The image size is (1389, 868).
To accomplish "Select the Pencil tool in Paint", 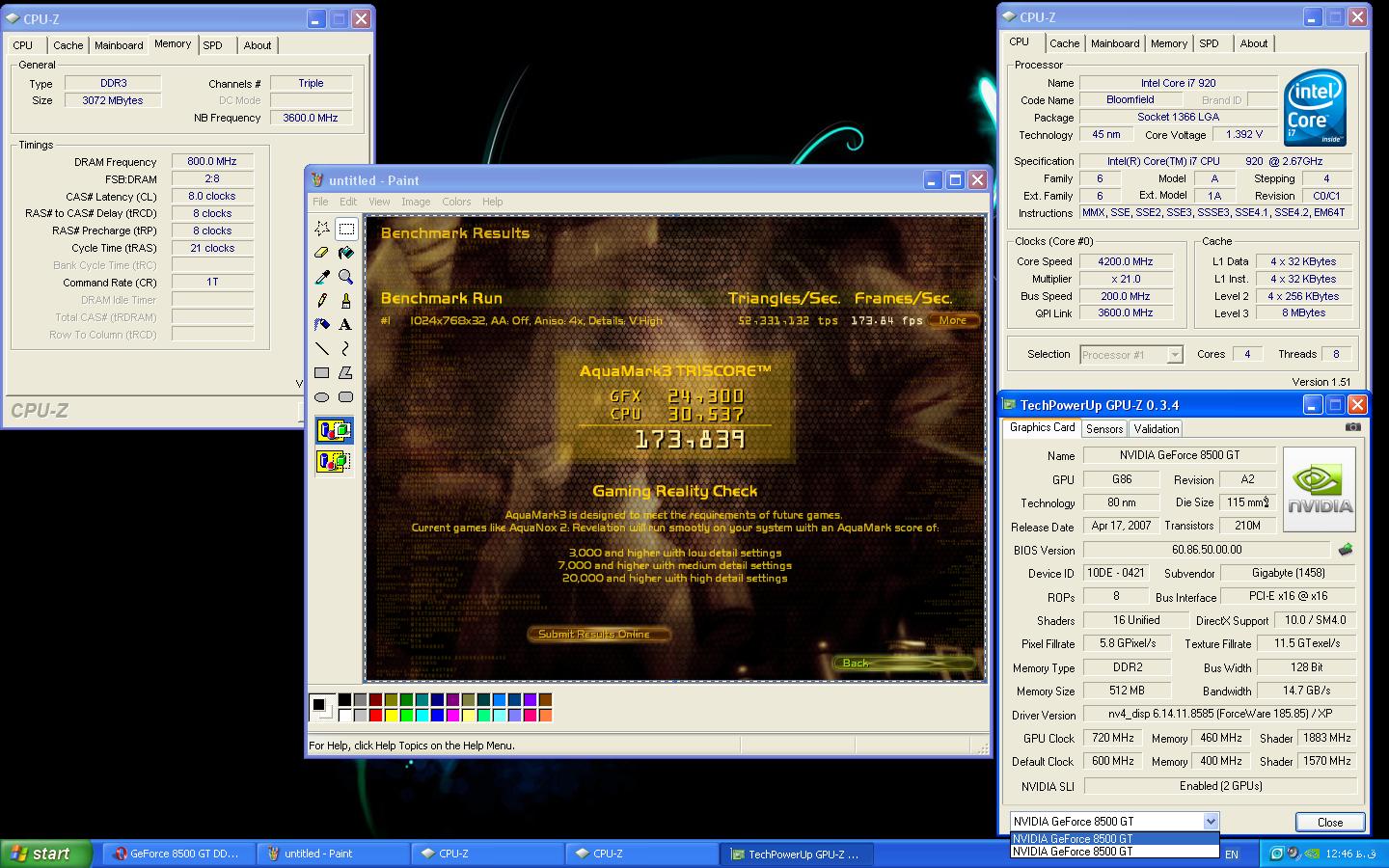I will pos(322,301).
